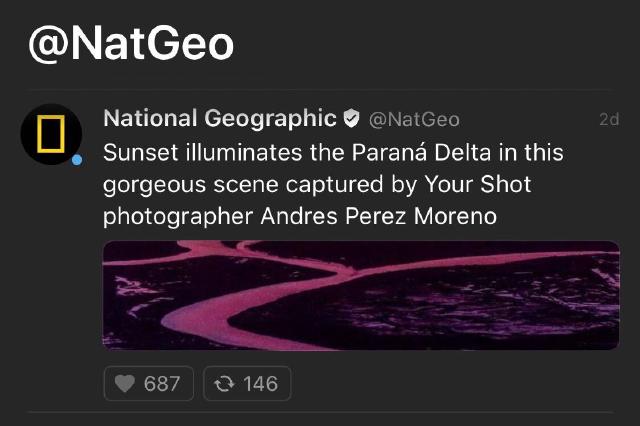Screen dimensions: 640x426
Task: Click the word gorgeous in tweet text
Action: 154,186
